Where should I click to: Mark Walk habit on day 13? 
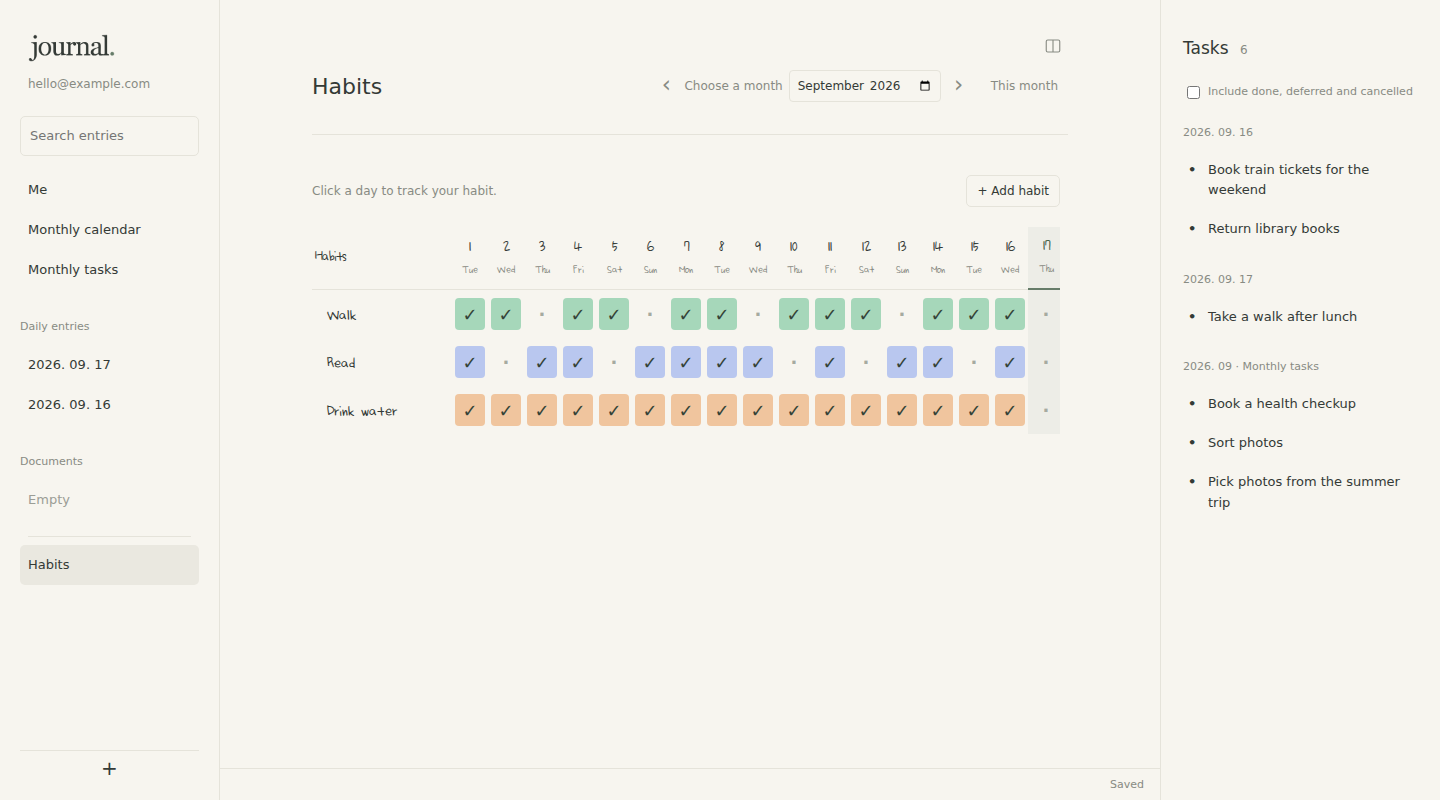[902, 314]
